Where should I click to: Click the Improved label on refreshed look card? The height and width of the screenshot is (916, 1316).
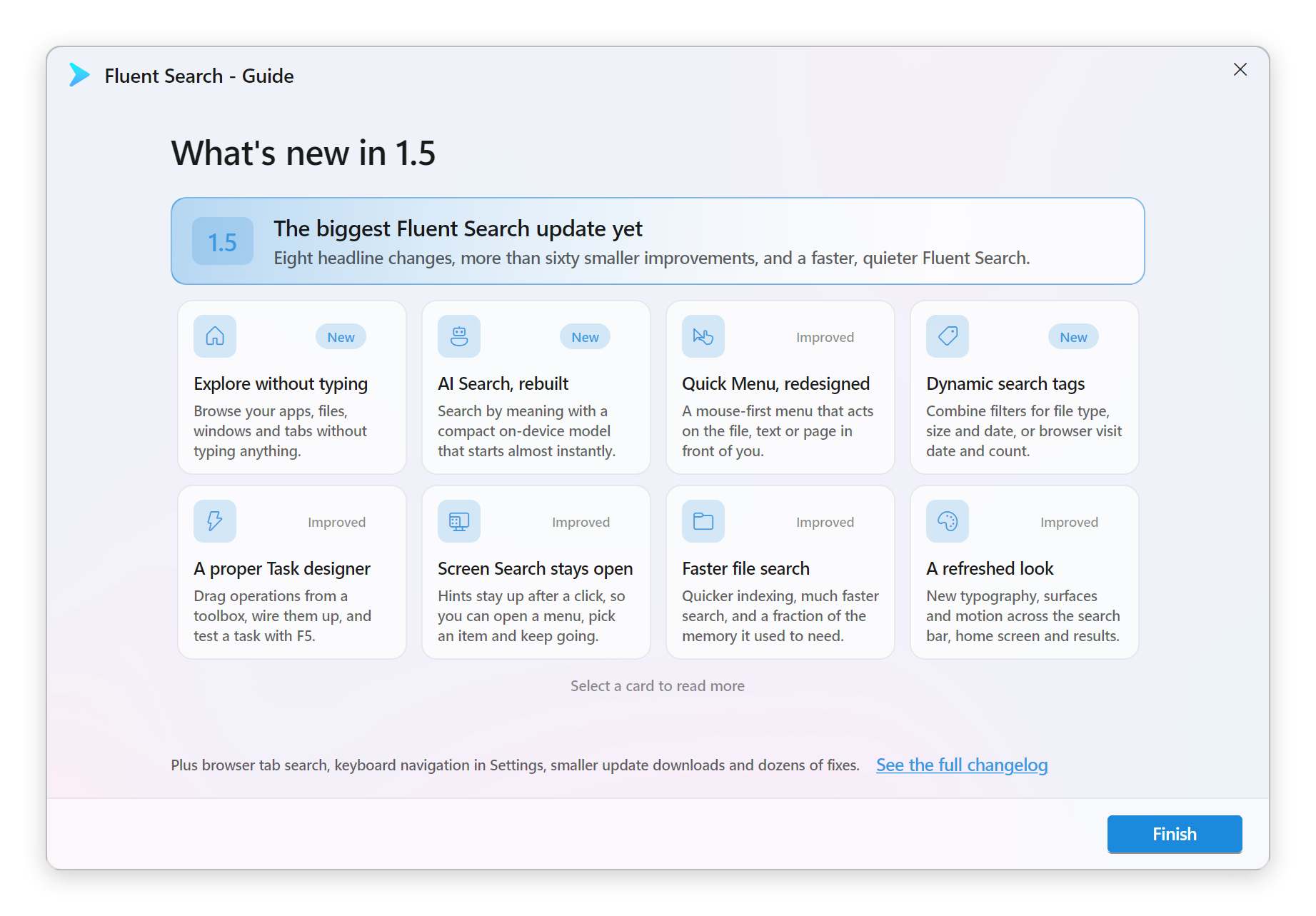(x=1069, y=522)
